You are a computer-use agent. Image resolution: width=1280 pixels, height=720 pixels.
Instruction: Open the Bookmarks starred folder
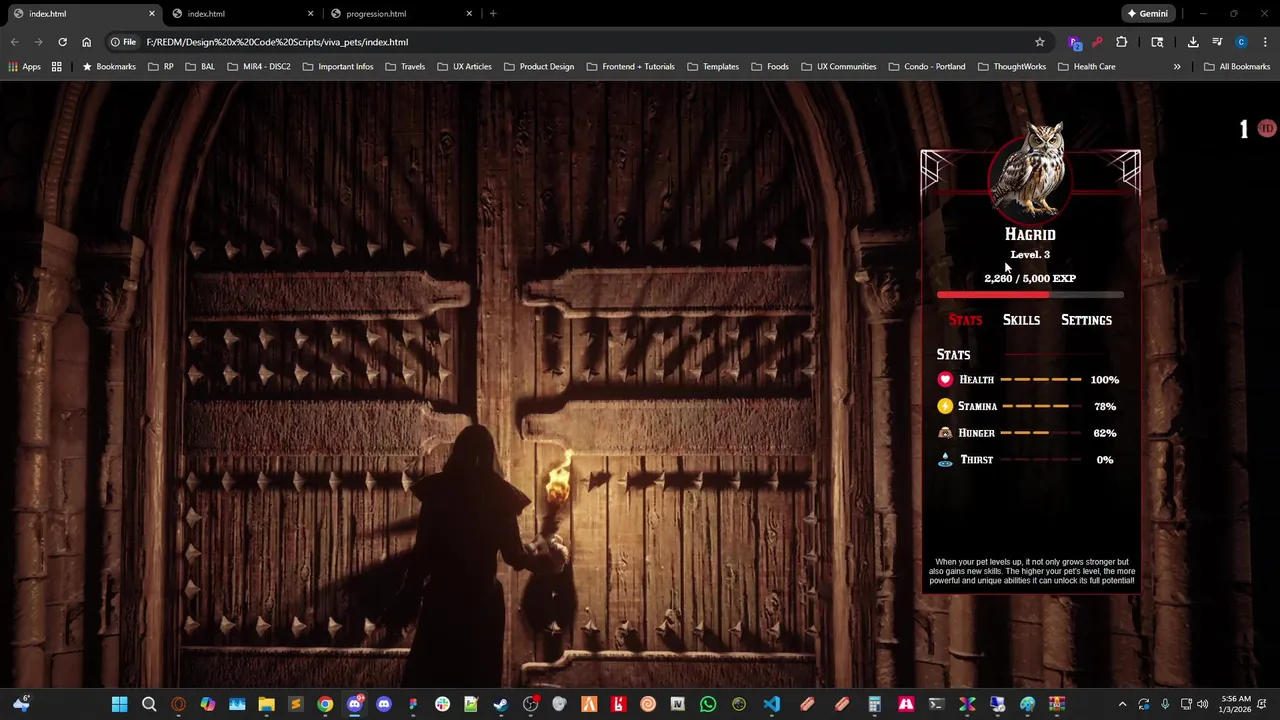pyautogui.click(x=108, y=67)
